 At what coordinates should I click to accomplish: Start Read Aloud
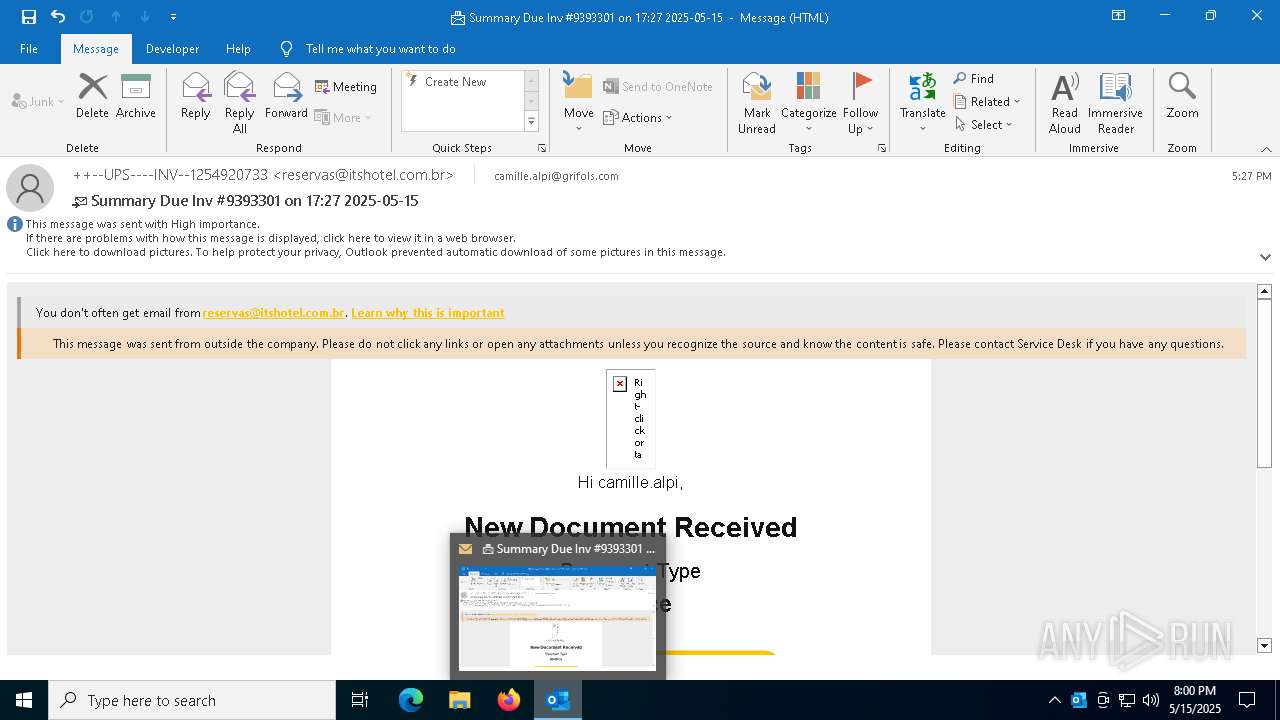coord(1065,103)
